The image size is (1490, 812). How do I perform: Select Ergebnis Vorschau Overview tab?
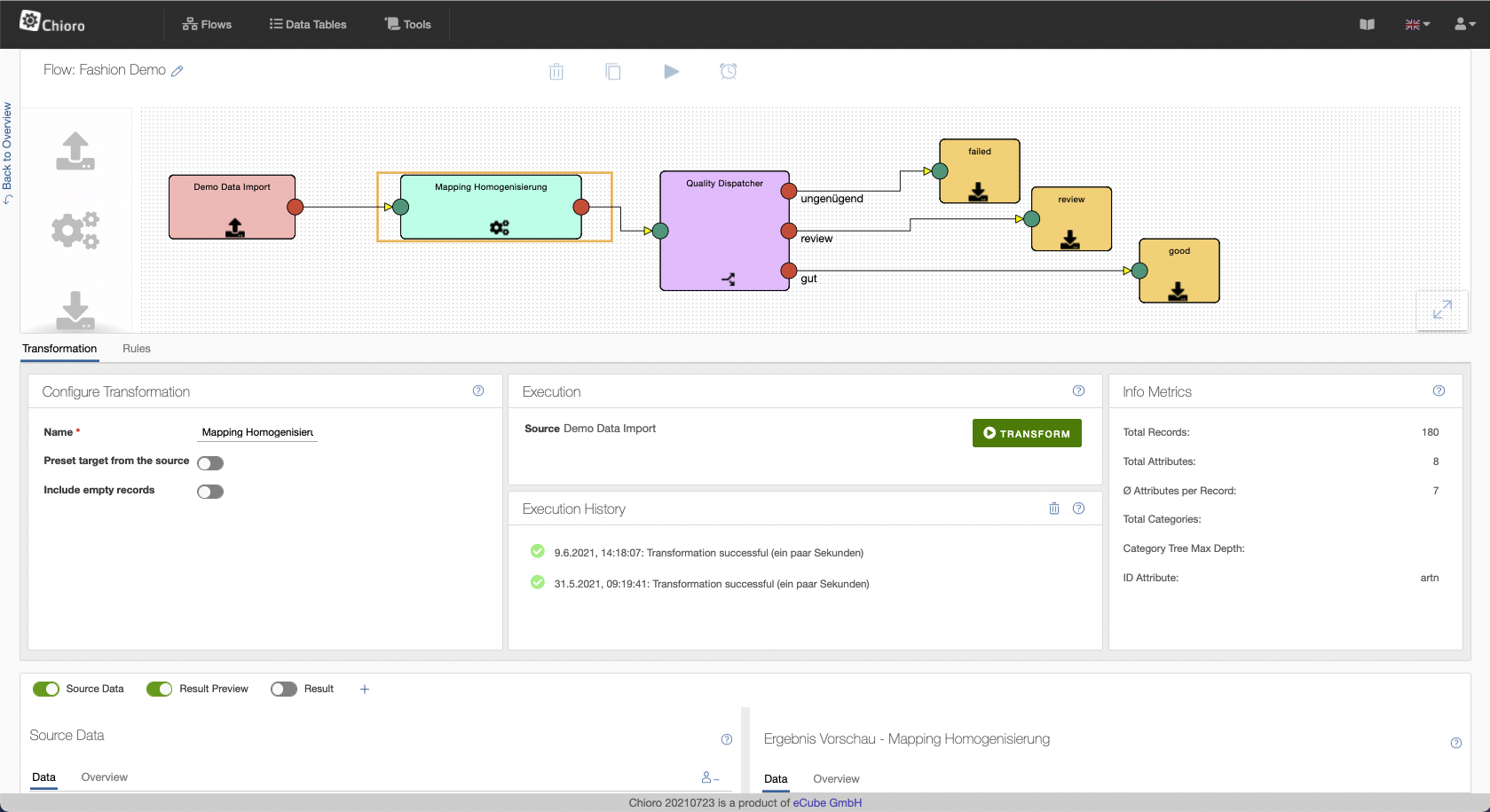click(836, 779)
